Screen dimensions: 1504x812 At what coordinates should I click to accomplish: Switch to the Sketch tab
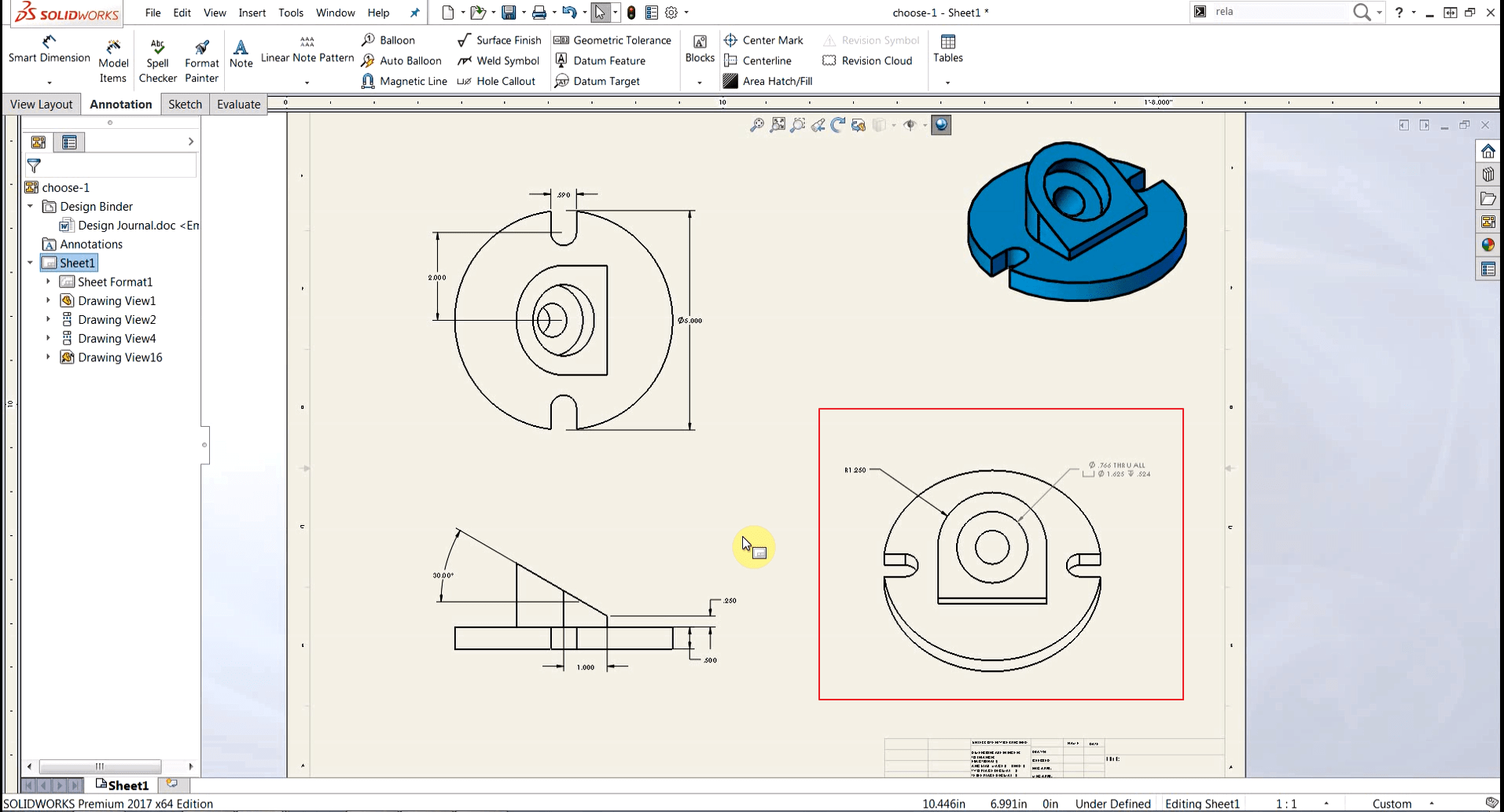point(185,103)
